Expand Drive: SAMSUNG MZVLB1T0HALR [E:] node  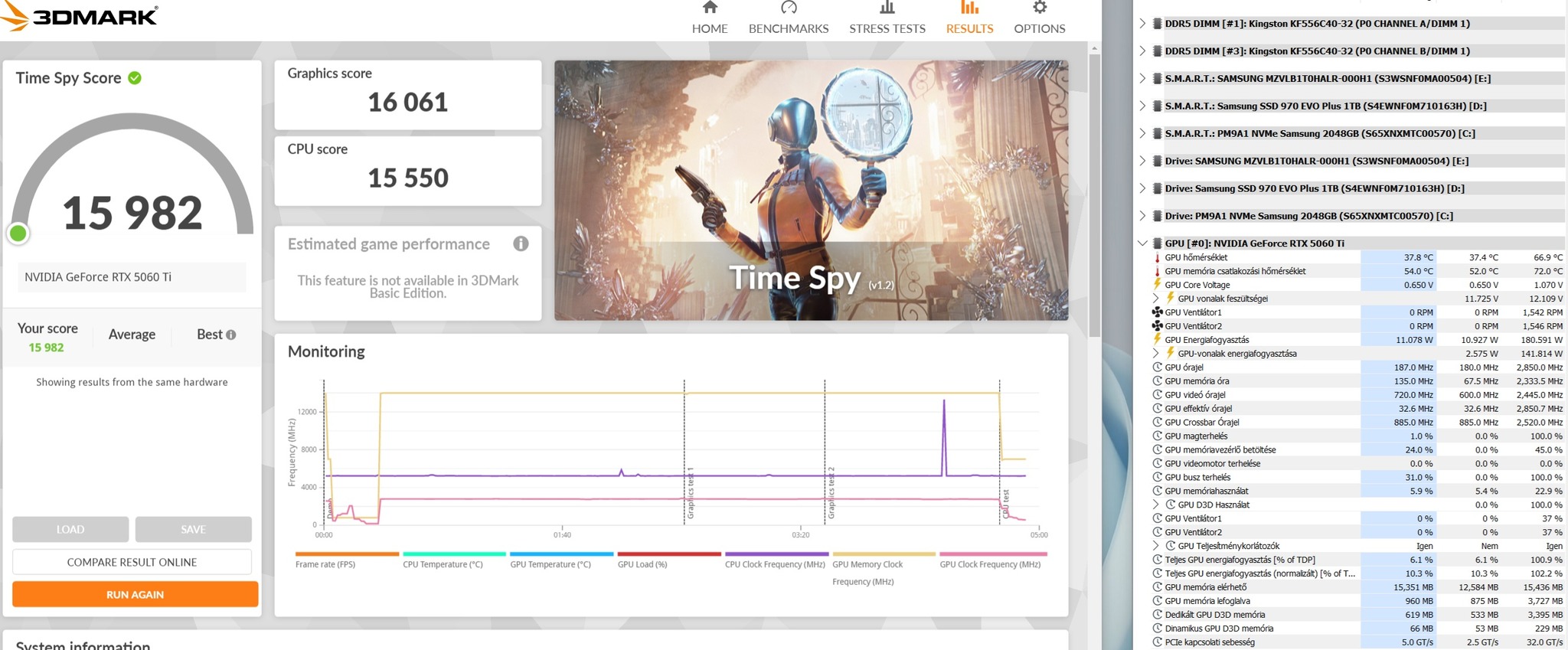(x=1142, y=161)
